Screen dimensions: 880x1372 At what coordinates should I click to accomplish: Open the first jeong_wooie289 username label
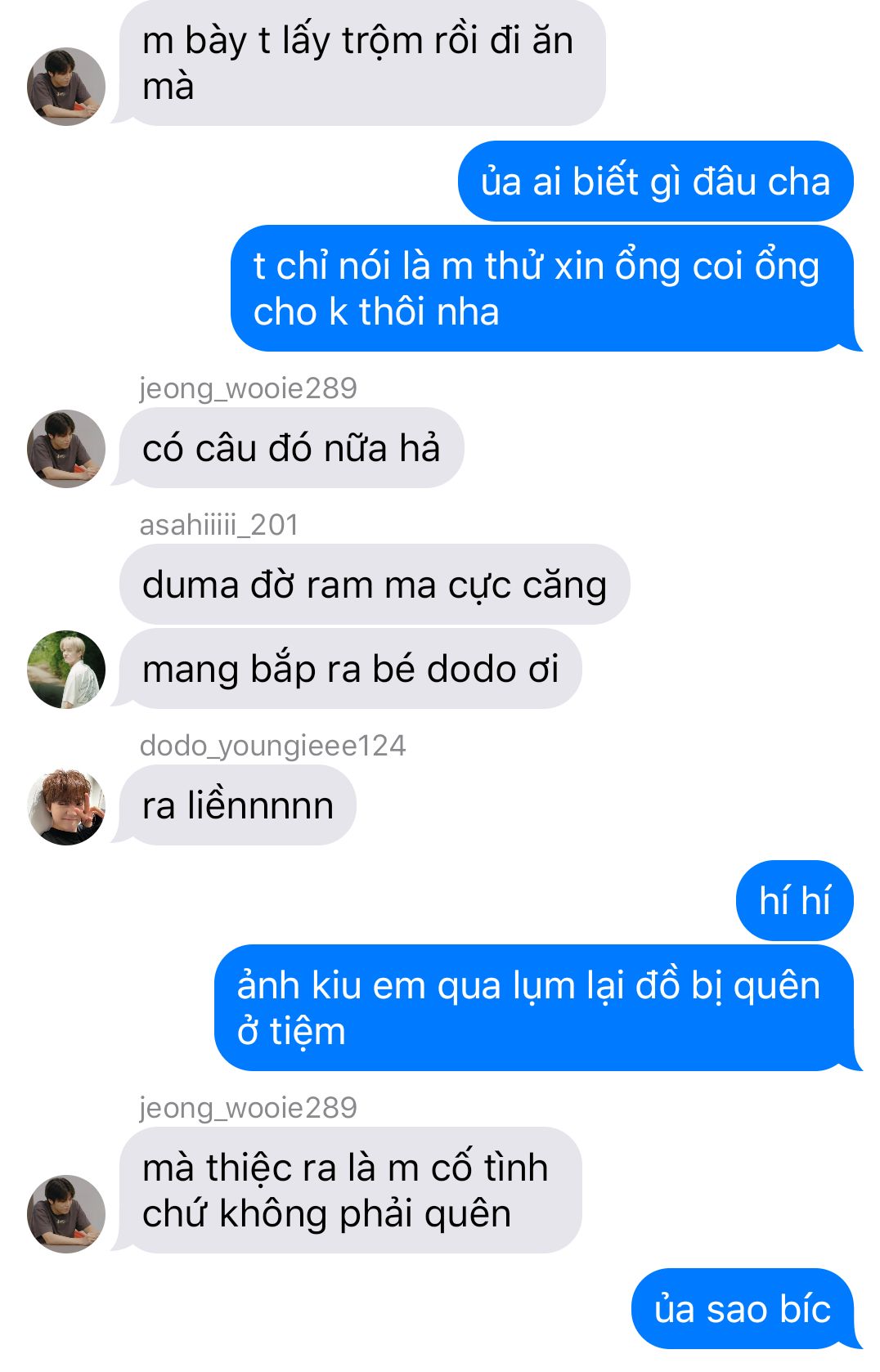[x=249, y=388]
